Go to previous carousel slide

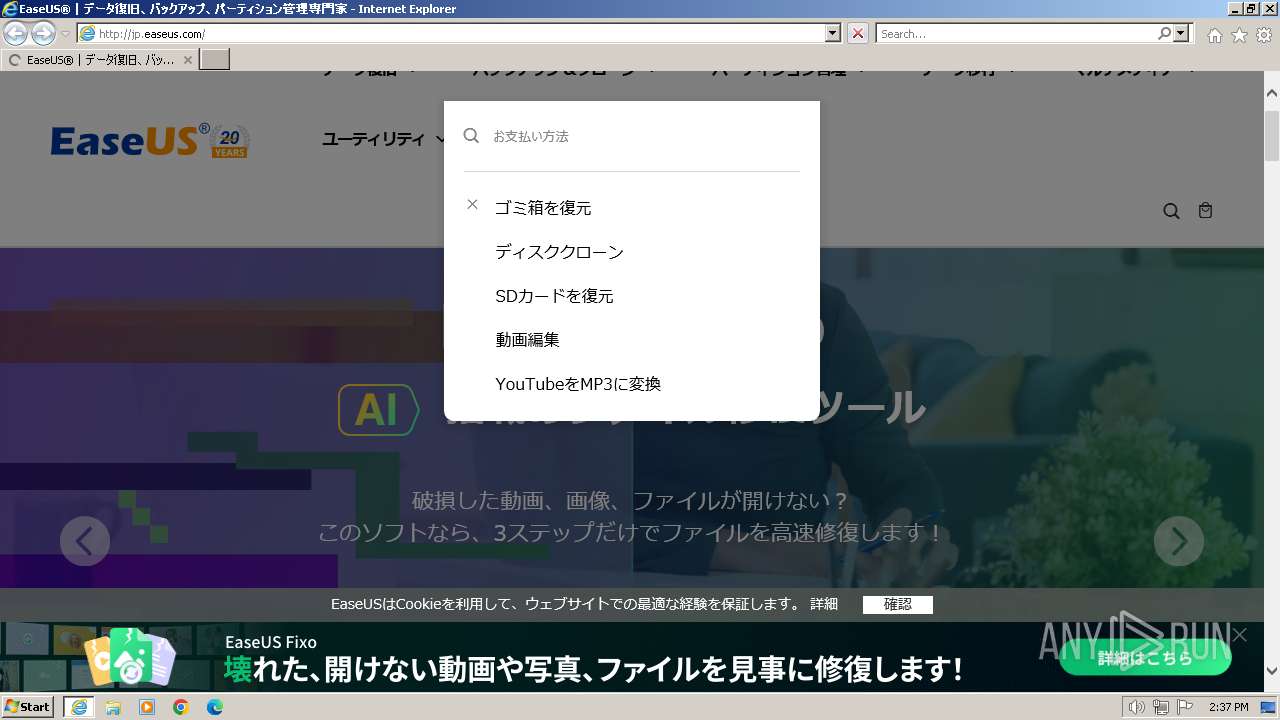click(x=85, y=541)
